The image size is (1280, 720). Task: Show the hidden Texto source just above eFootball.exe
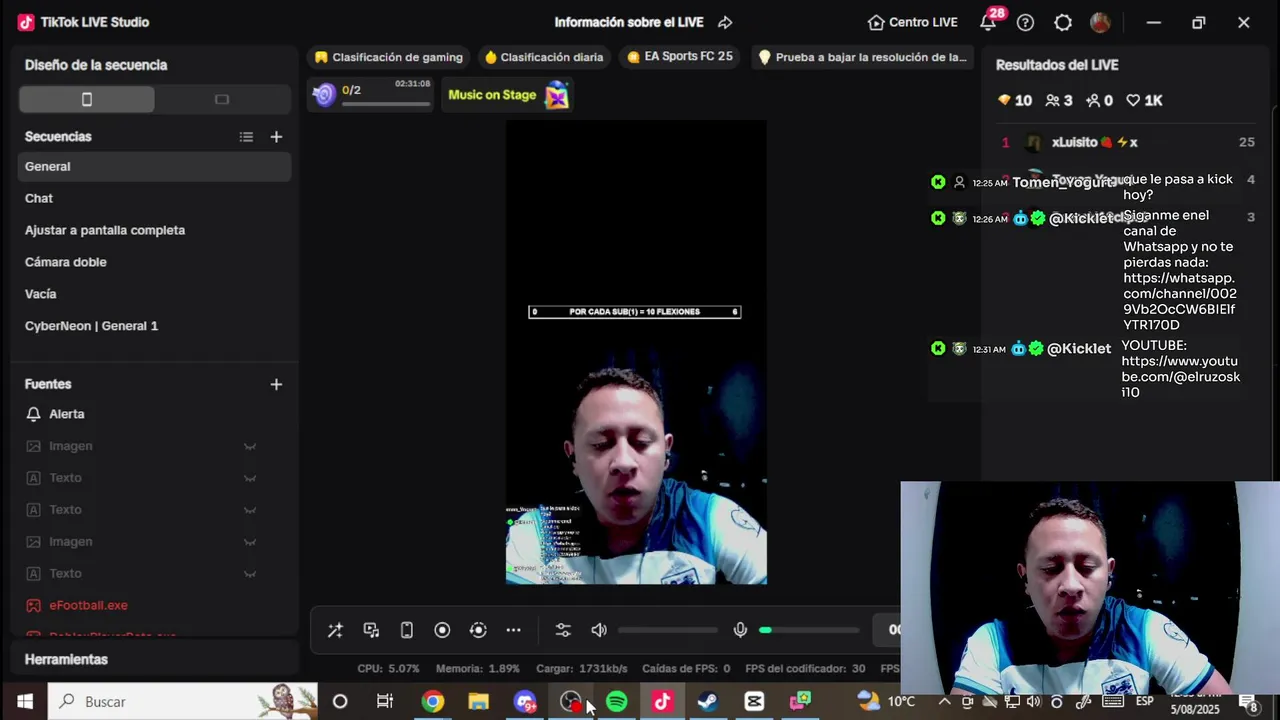[250, 574]
